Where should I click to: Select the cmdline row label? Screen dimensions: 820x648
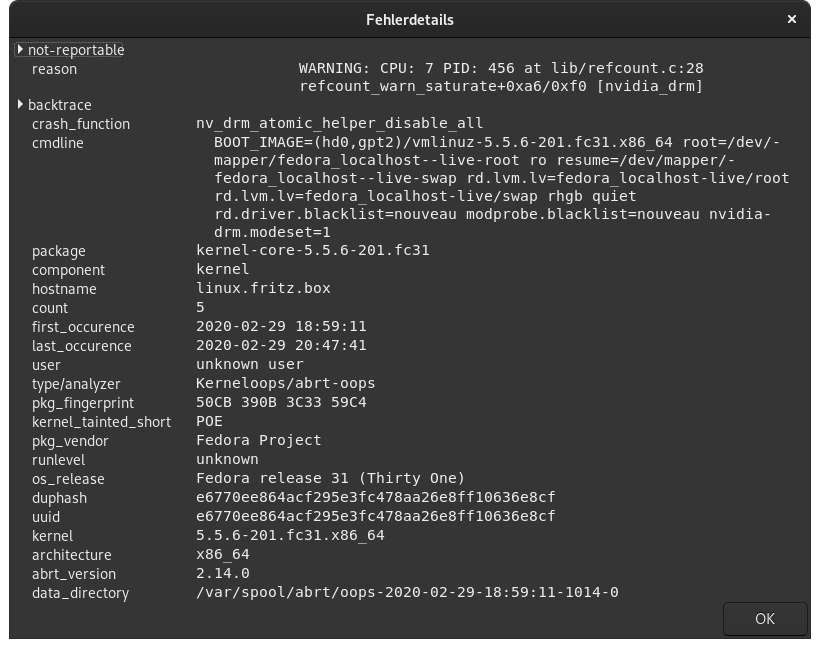(x=58, y=143)
